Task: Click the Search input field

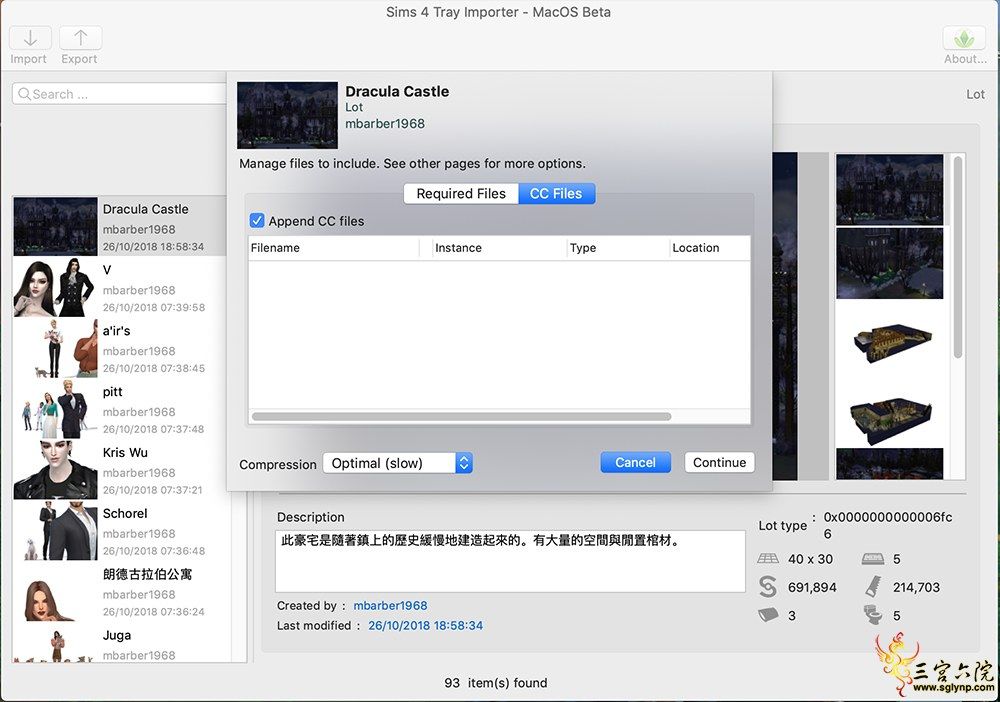Action: tap(121, 94)
